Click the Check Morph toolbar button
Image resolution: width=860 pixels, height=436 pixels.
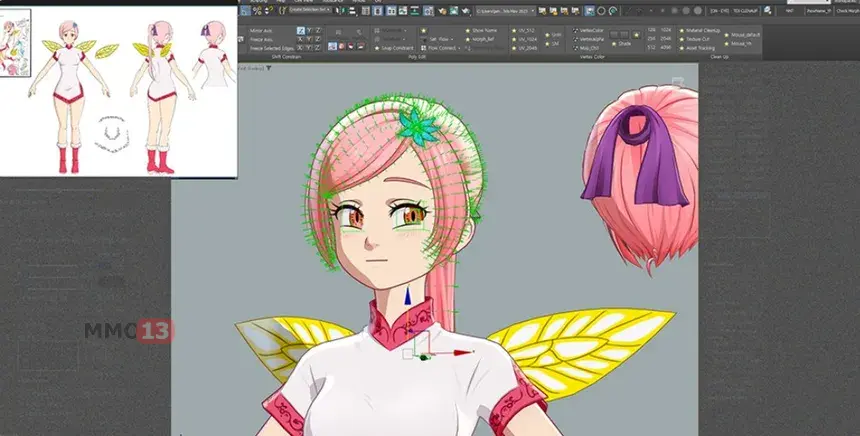click(848, 10)
